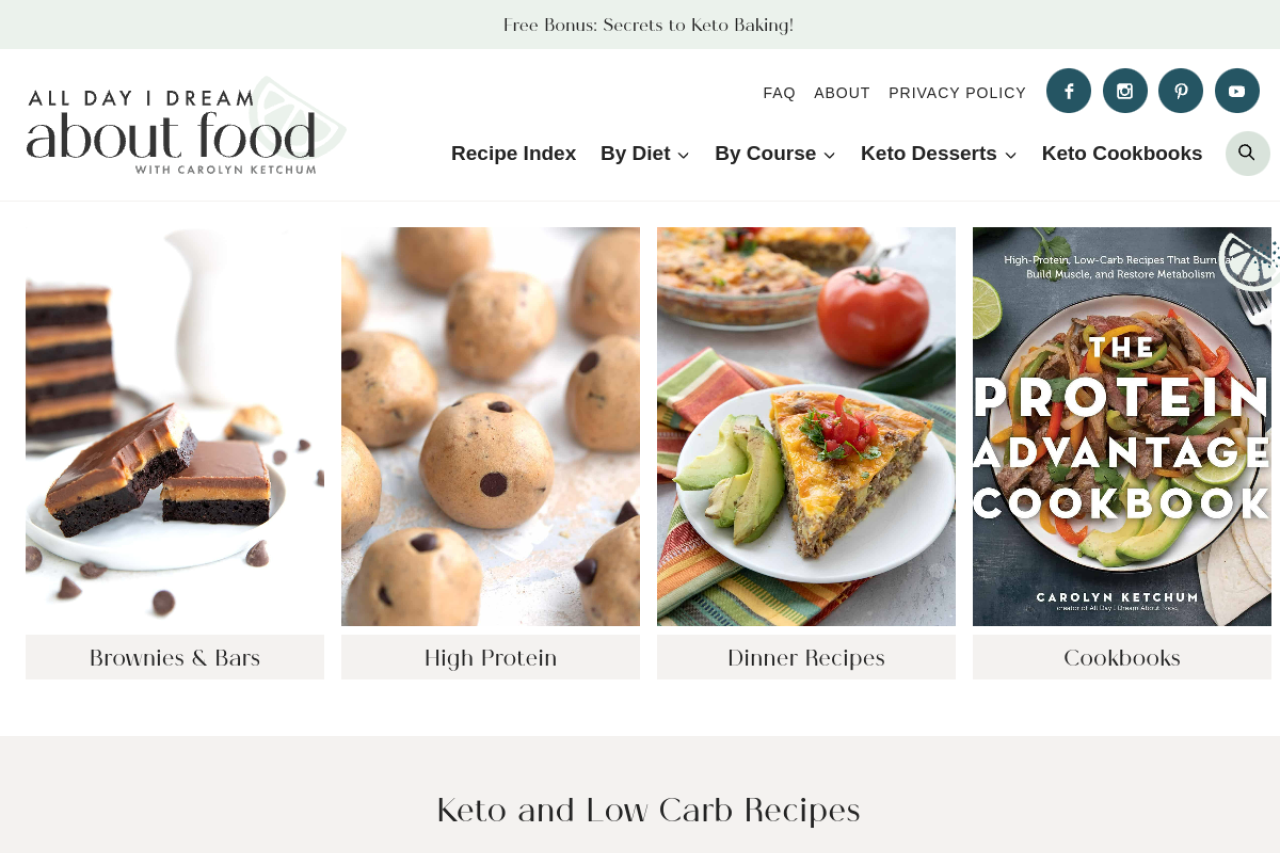Image resolution: width=1280 pixels, height=853 pixels.
Task: Select the Brownies & Bars category button
Action: click(175, 657)
